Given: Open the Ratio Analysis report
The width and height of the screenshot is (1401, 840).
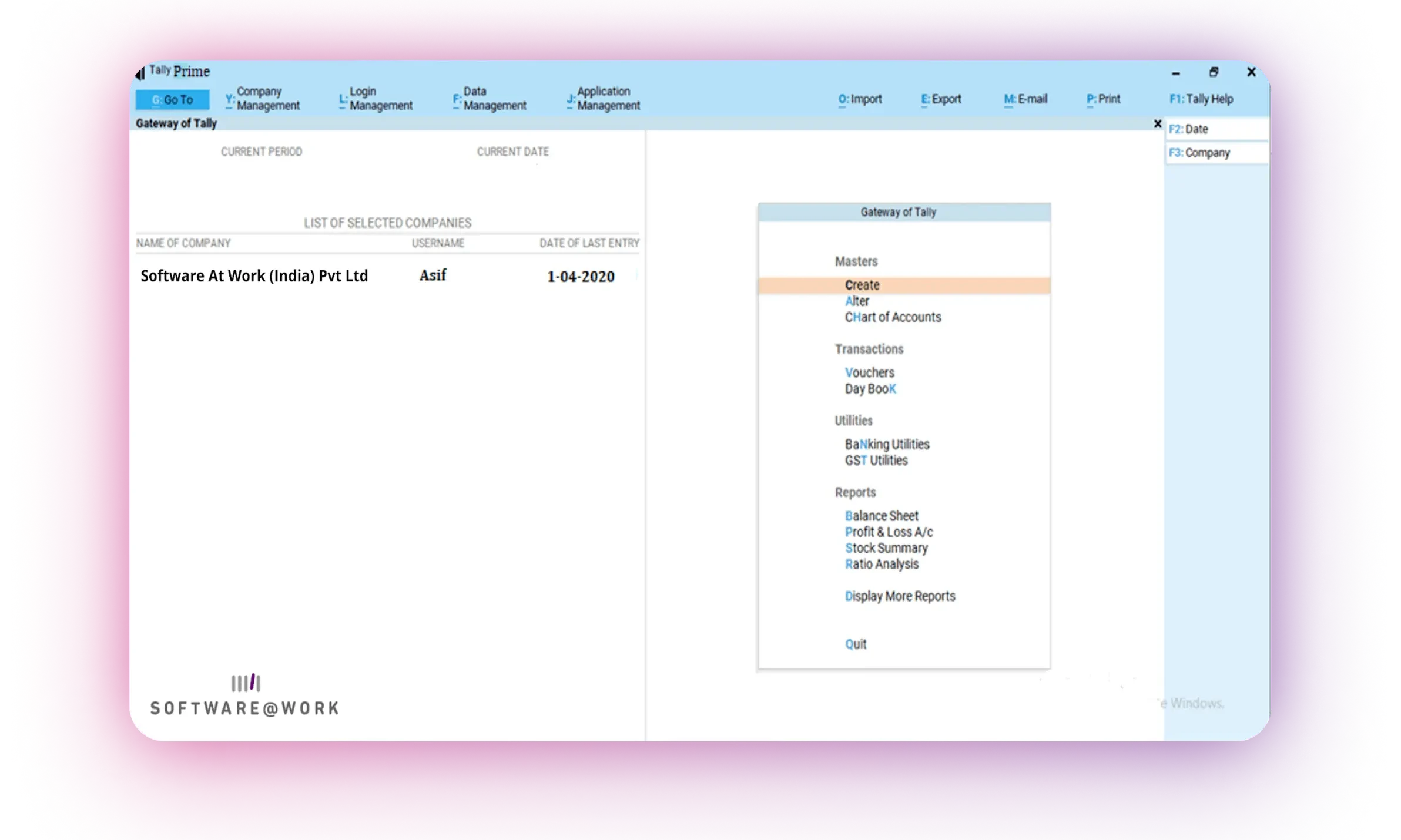Looking at the screenshot, I should point(882,565).
